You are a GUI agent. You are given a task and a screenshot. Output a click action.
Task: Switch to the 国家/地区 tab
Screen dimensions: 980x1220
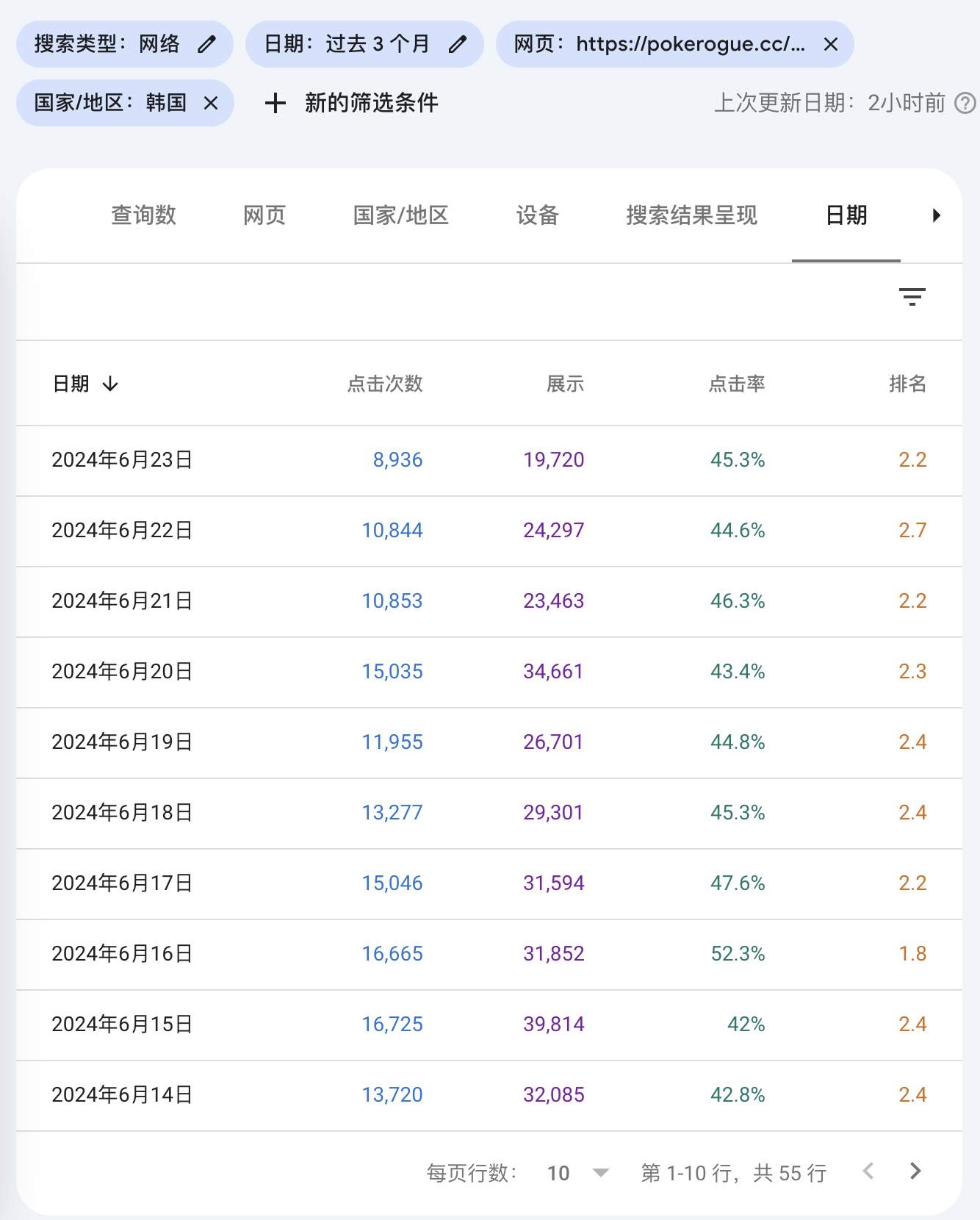[x=401, y=215]
